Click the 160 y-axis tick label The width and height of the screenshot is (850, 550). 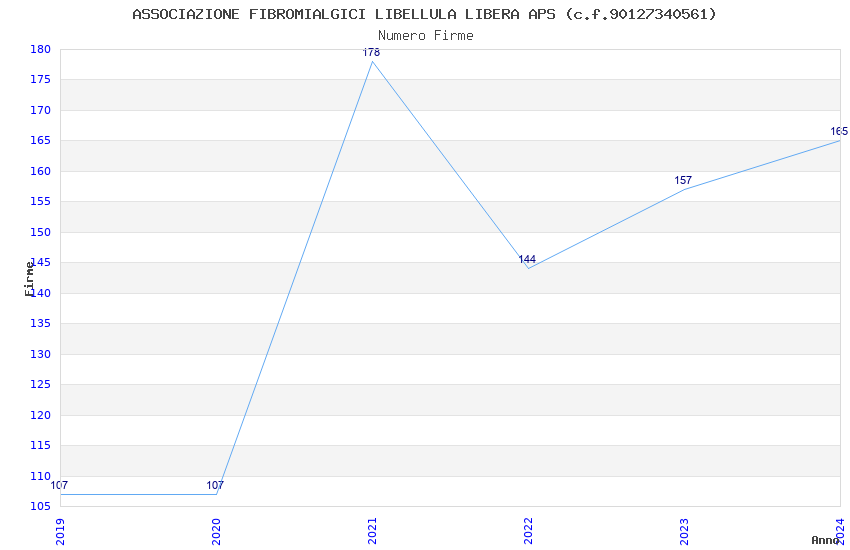(41, 171)
